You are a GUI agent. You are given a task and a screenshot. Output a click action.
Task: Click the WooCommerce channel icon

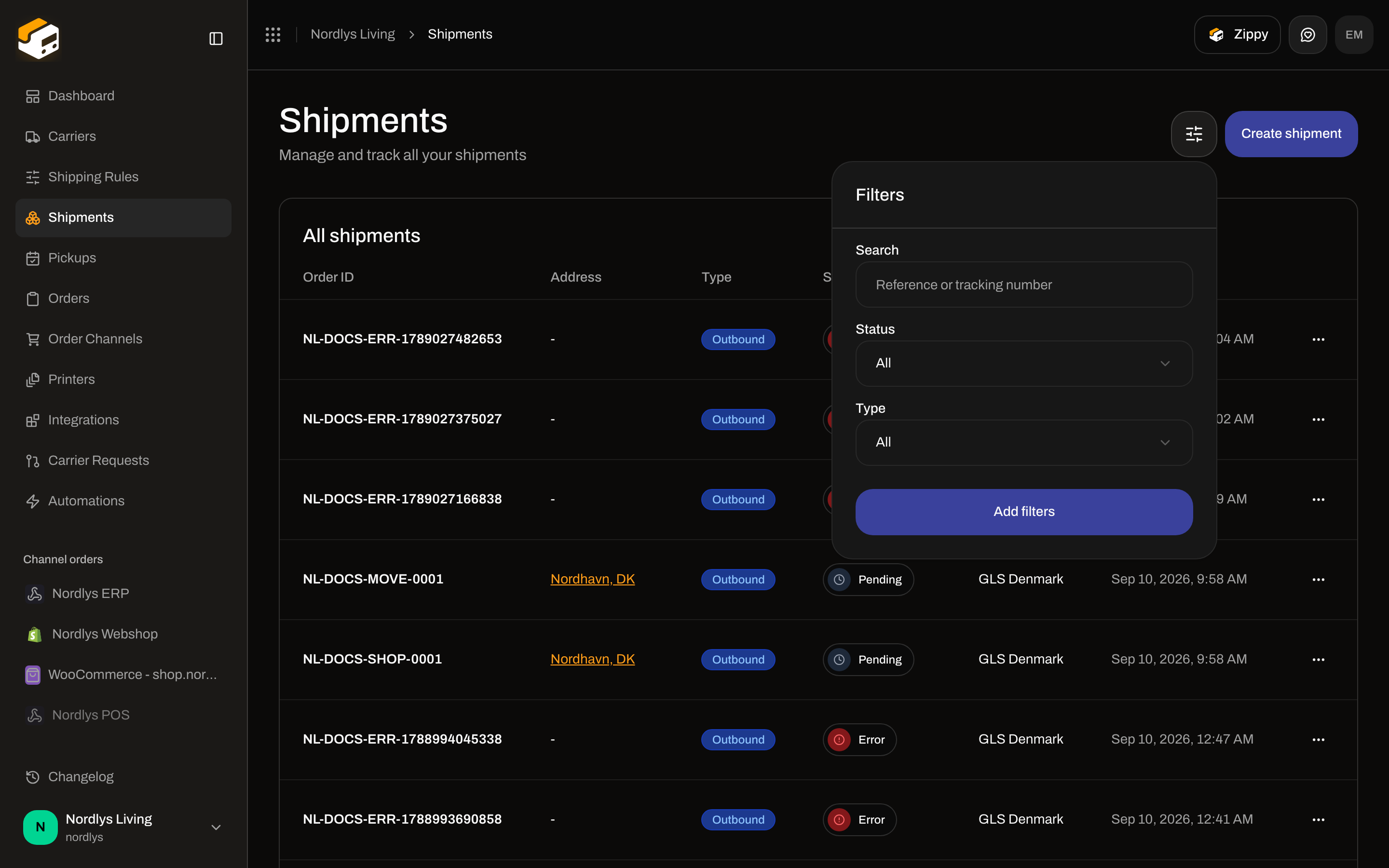(33, 675)
